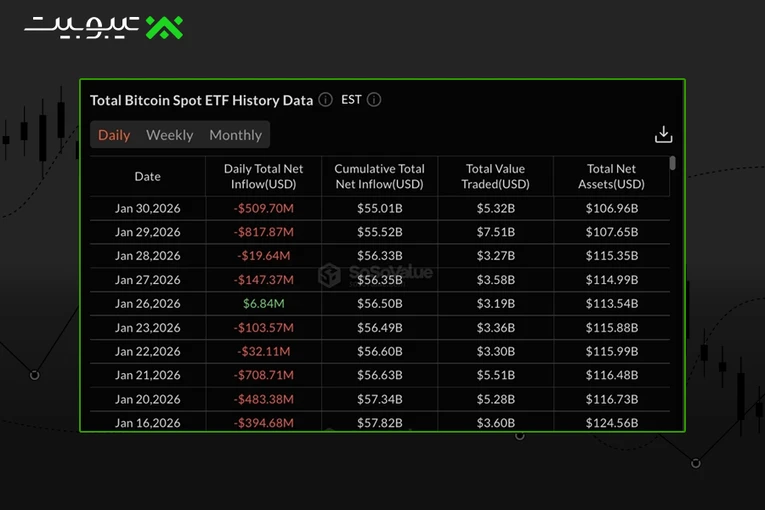This screenshot has height=510, width=765.
Task: Open info icon next to History Data title
Action: [x=325, y=100]
